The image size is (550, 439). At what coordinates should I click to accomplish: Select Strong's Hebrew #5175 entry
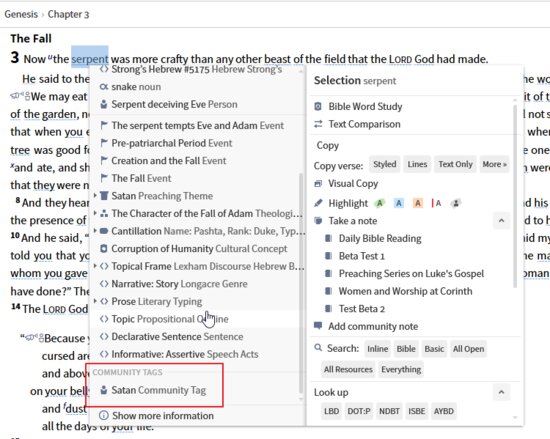coord(196,69)
